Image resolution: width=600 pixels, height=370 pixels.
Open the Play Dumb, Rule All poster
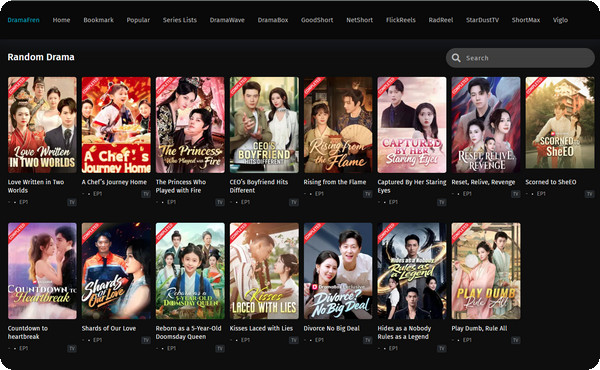pos(486,271)
